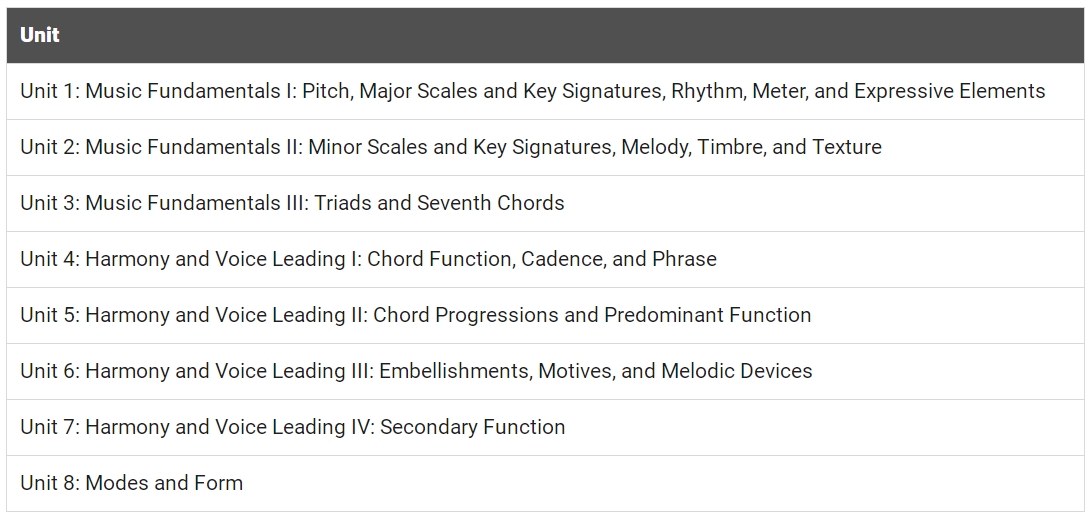Click Unit 7 Secondary Function row

(546, 427)
